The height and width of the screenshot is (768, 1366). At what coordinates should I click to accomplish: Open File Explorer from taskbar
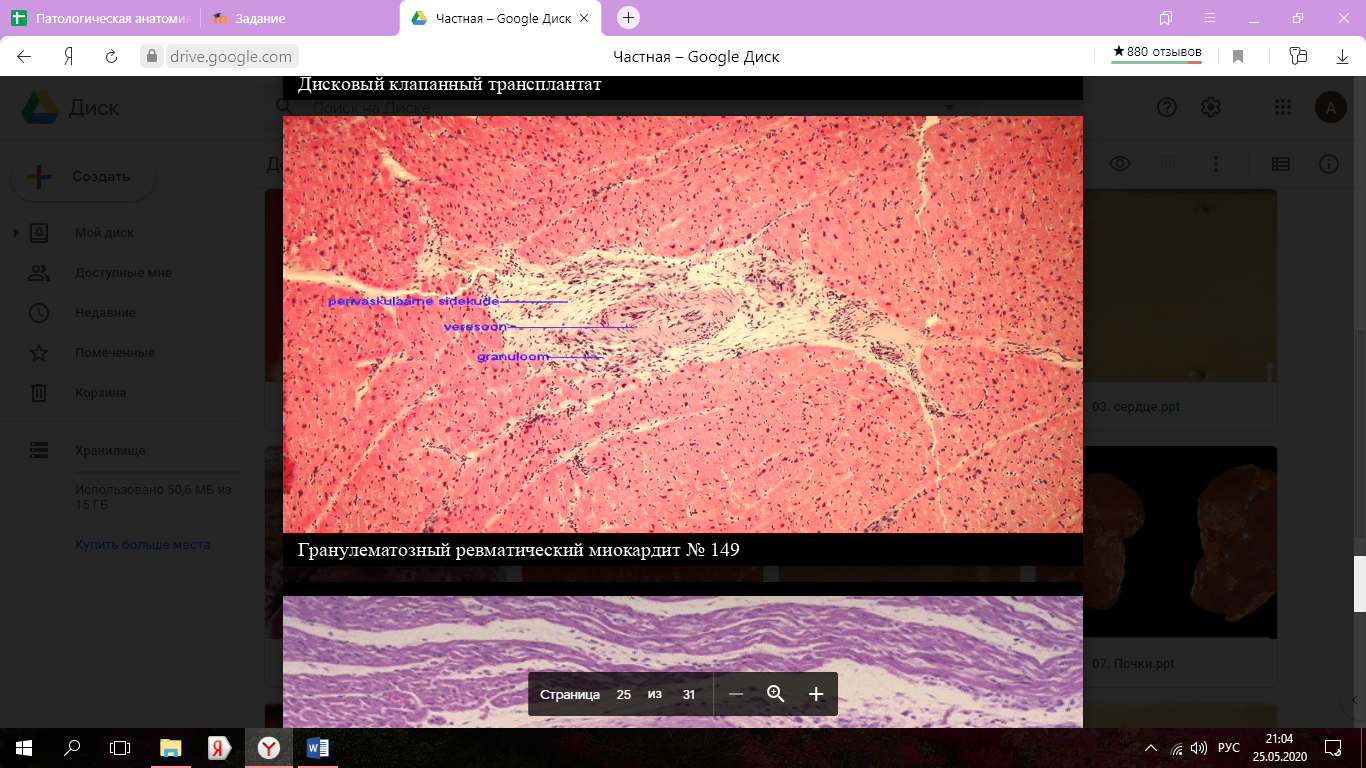171,747
